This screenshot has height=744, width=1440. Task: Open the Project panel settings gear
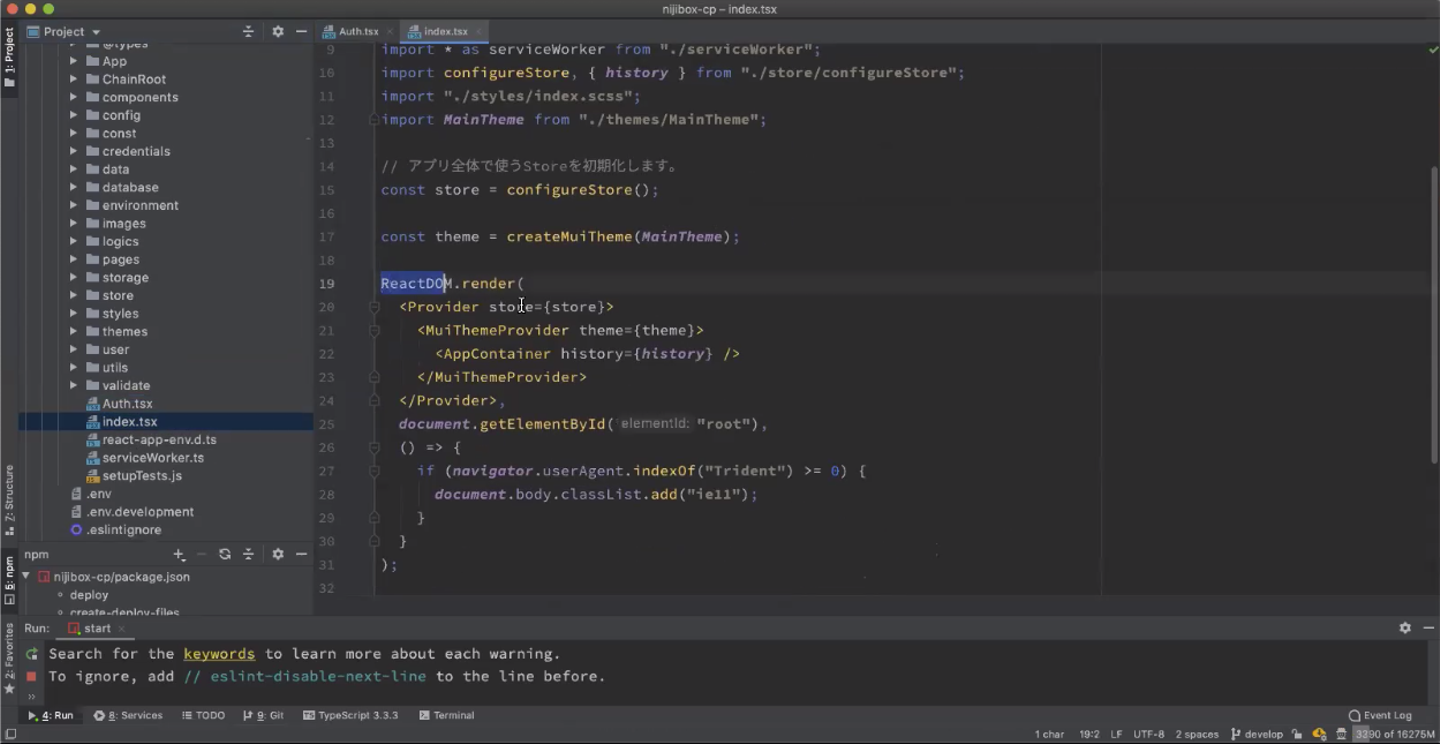pos(278,32)
